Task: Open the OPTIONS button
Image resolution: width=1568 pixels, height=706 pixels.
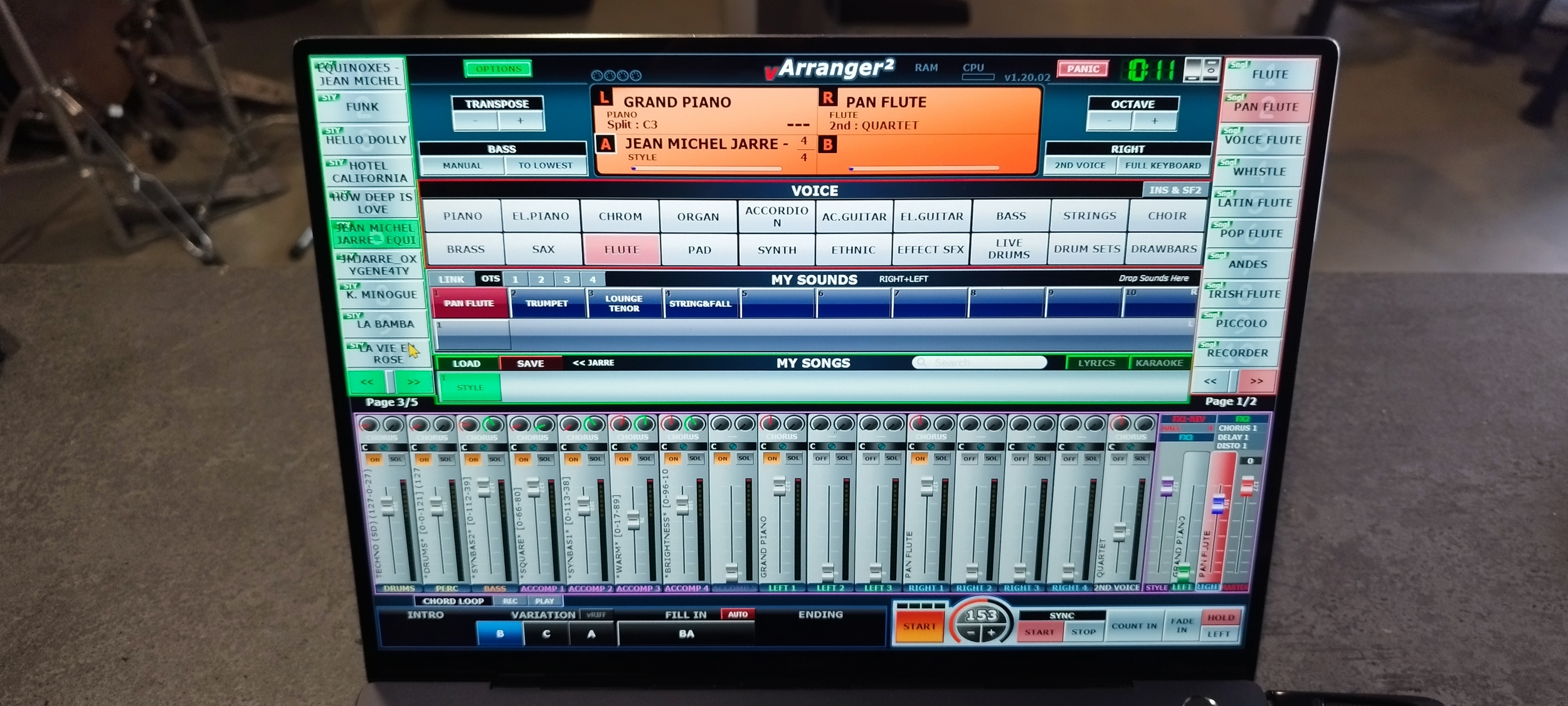Action: 498,68
